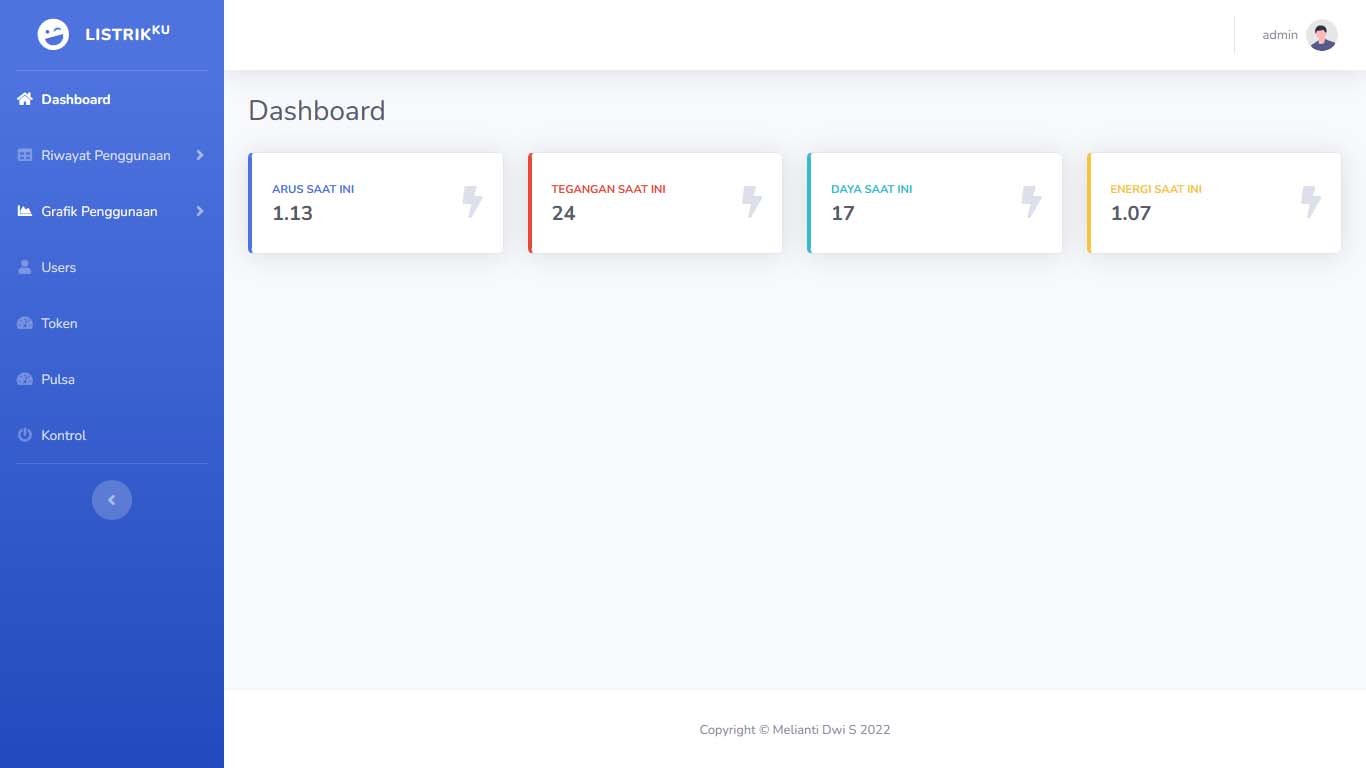Screen dimensions: 1366x768
Task: Expand the Grafik Penggunaan submenu chevron
Action: coord(200,211)
